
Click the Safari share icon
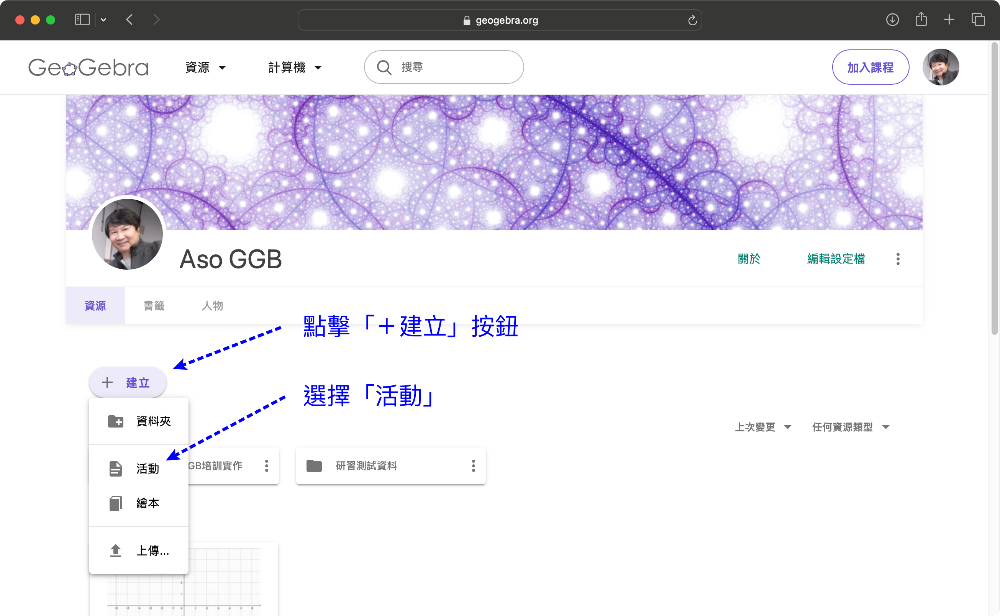point(921,20)
